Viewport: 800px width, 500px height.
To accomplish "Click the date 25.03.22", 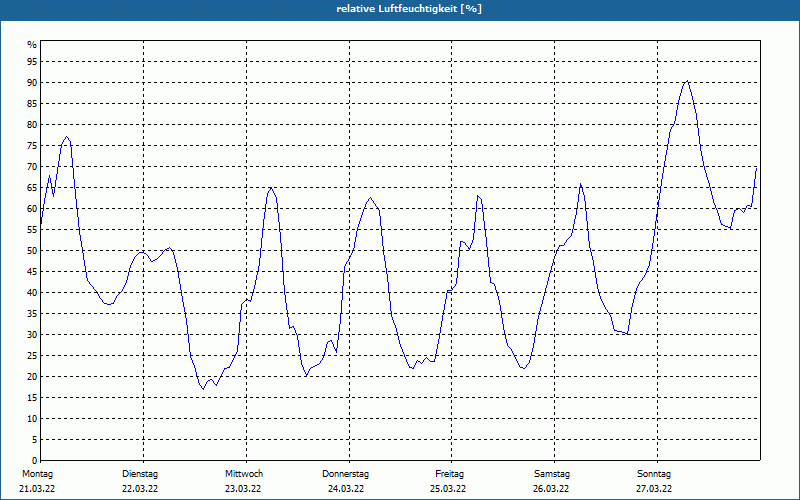I will click(x=448, y=489).
